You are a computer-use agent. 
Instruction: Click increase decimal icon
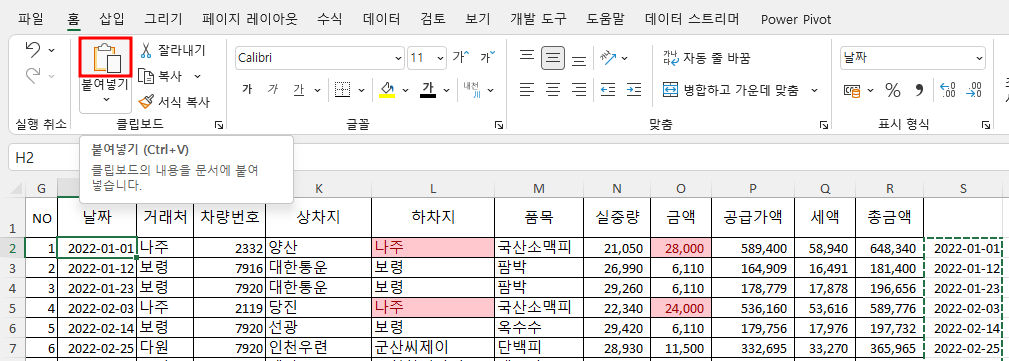[x=948, y=90]
